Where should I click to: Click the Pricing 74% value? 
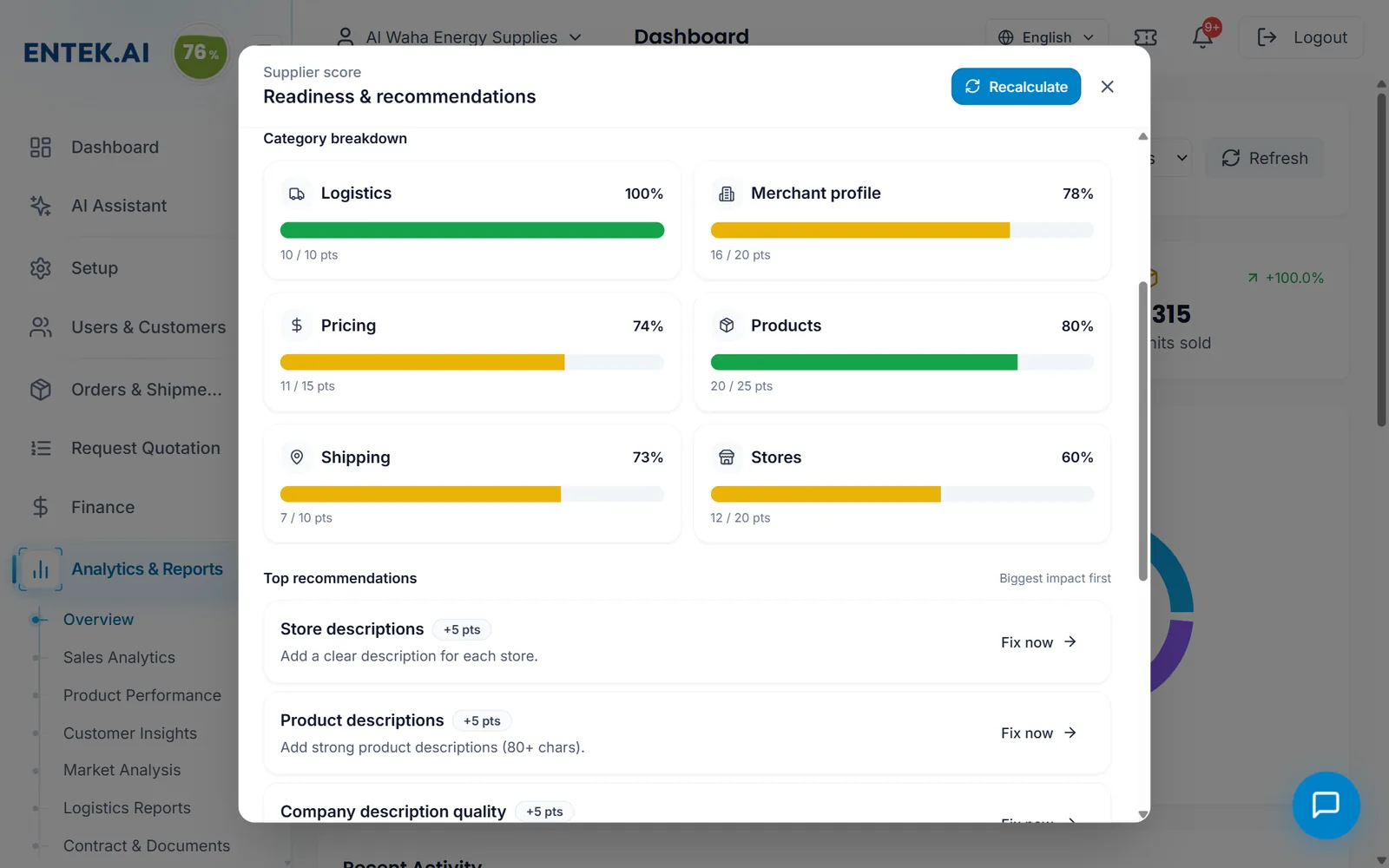pos(648,326)
